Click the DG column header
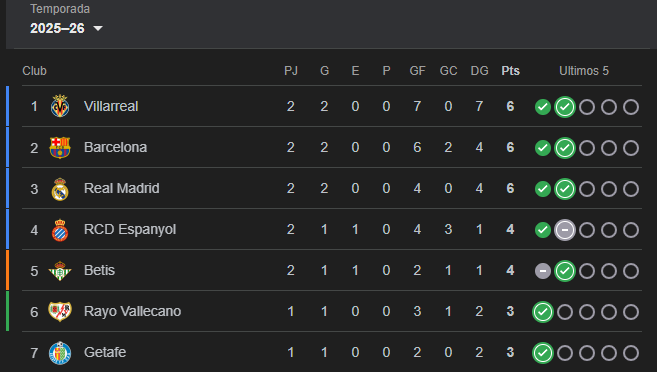657x372 pixels. [x=479, y=71]
